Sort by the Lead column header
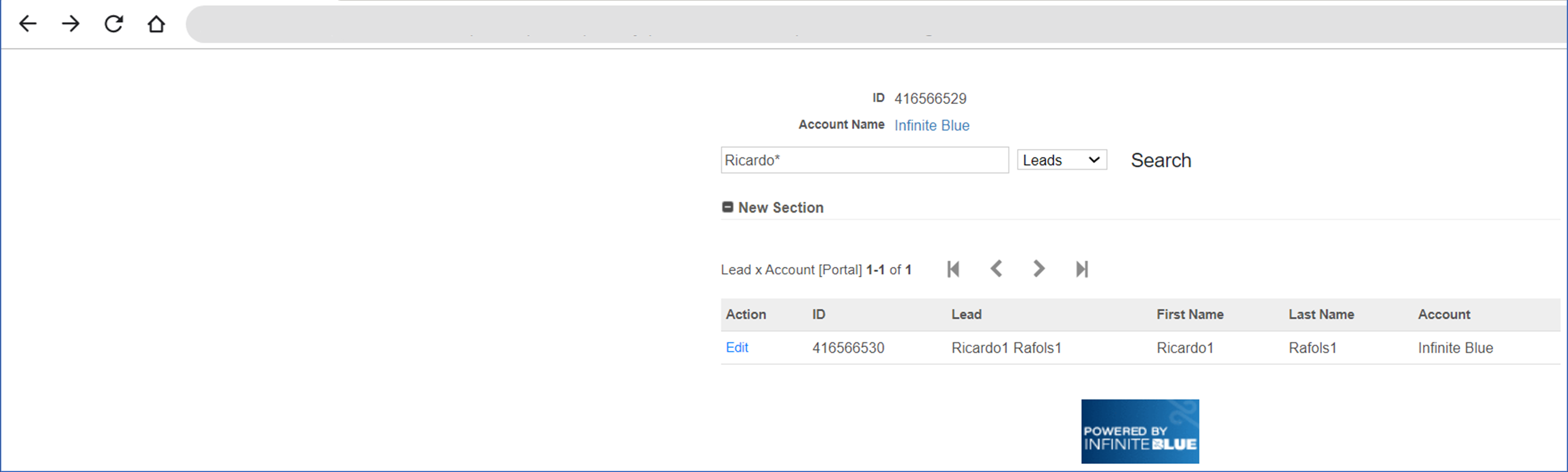The width and height of the screenshot is (1568, 472). pyautogui.click(x=966, y=314)
